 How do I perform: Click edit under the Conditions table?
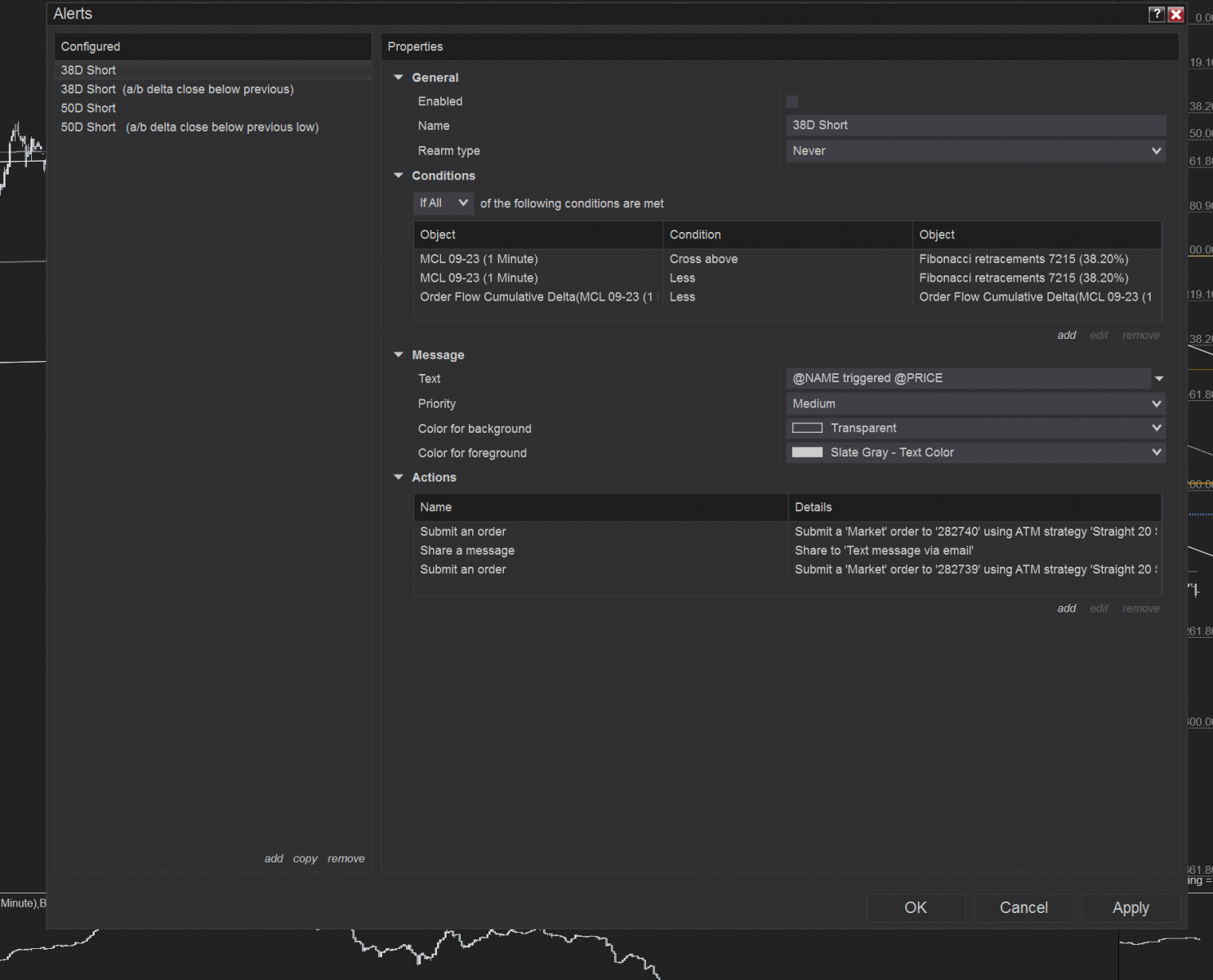coord(1099,335)
